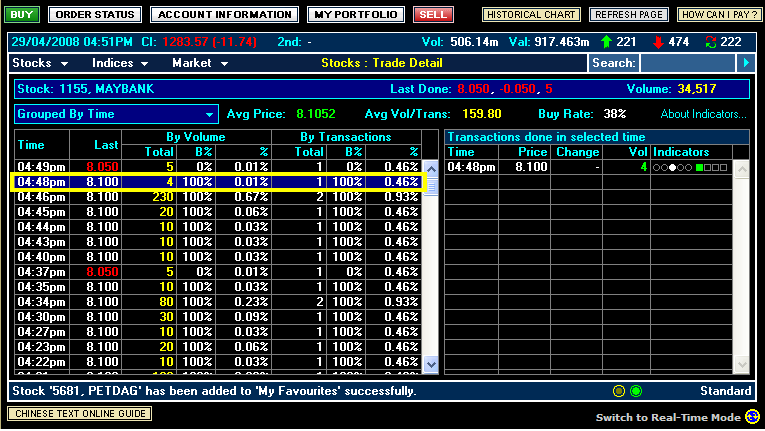765x431 pixels.
Task: Click the unchanged counters icon next to 222
Action: point(711,41)
